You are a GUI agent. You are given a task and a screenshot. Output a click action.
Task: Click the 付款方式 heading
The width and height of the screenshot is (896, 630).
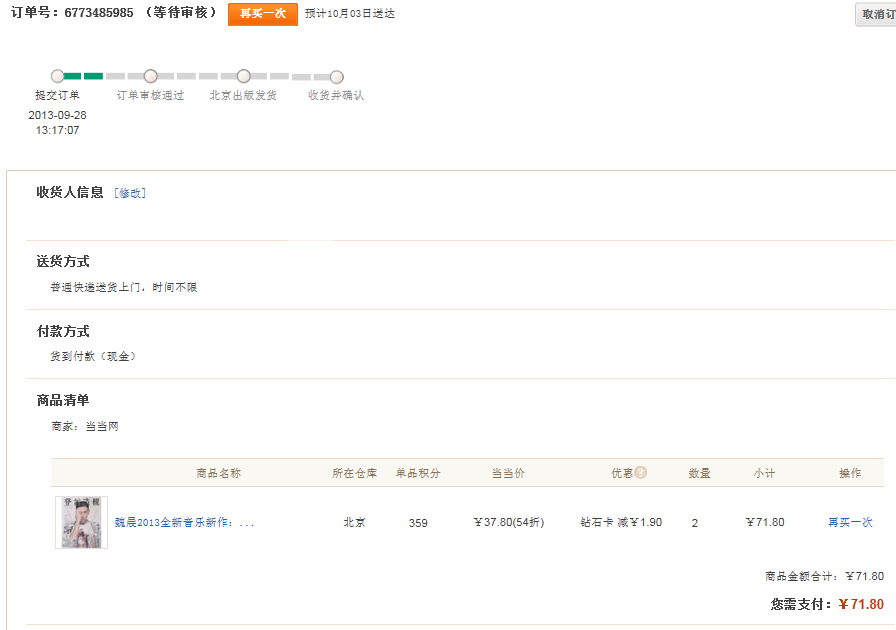click(x=63, y=331)
